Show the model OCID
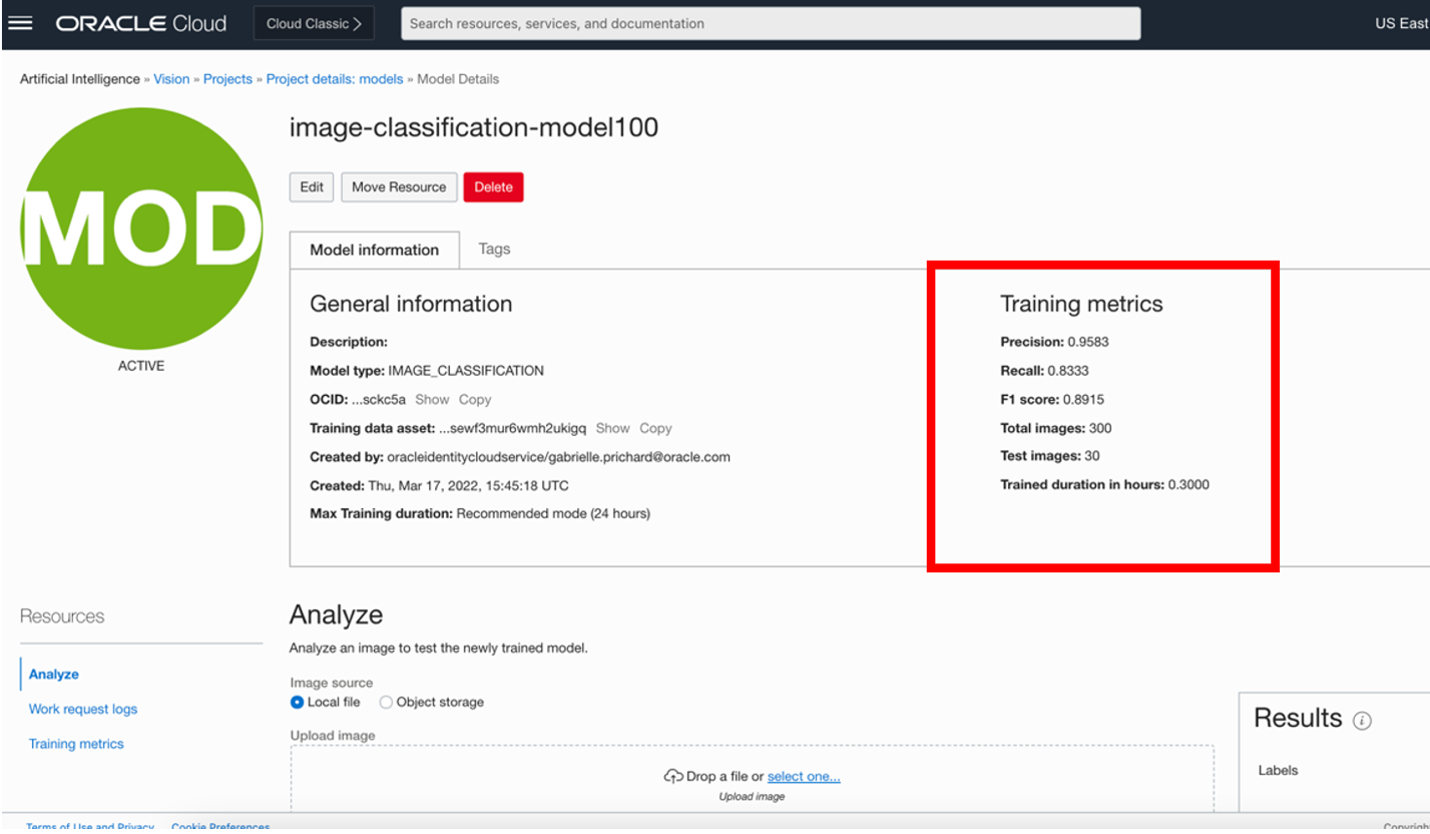The width and height of the screenshot is (1430, 834). pyautogui.click(x=432, y=399)
